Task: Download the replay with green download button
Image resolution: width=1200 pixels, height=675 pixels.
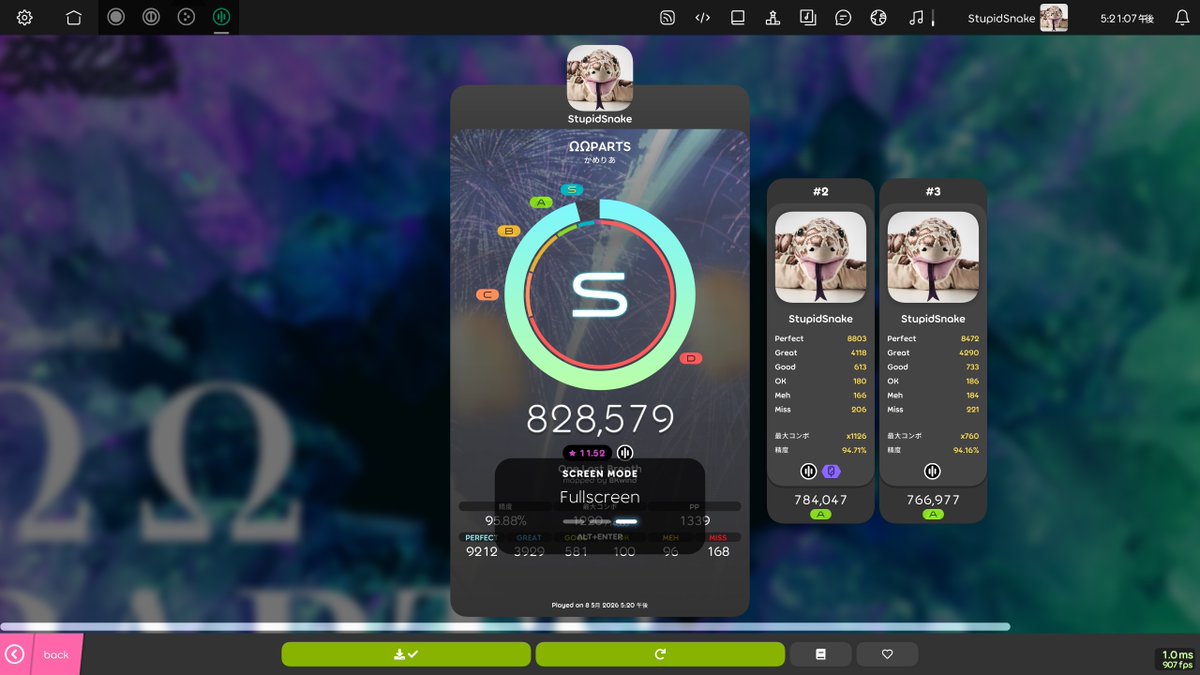Action: (406, 654)
